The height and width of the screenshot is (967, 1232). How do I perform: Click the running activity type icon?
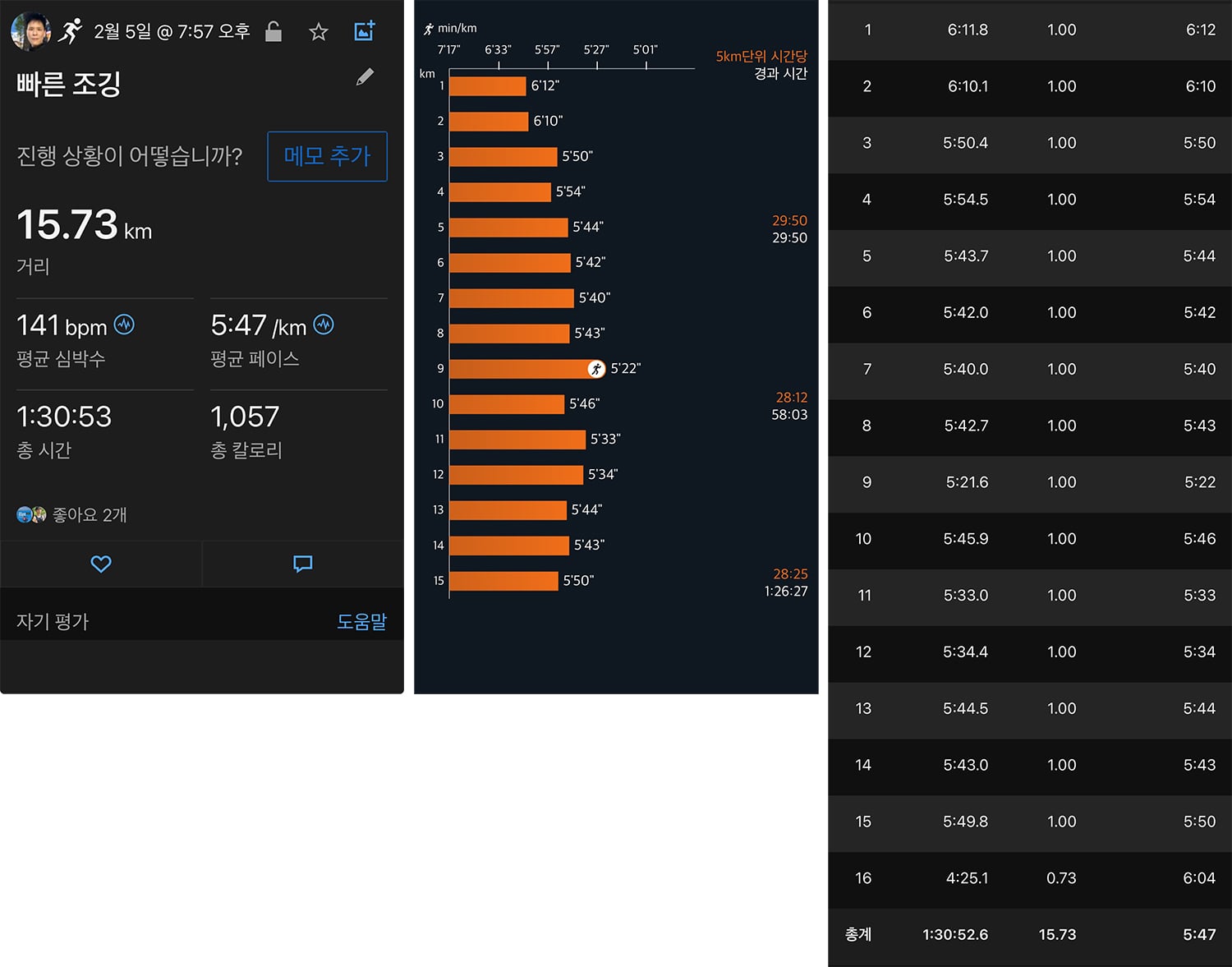click(71, 31)
